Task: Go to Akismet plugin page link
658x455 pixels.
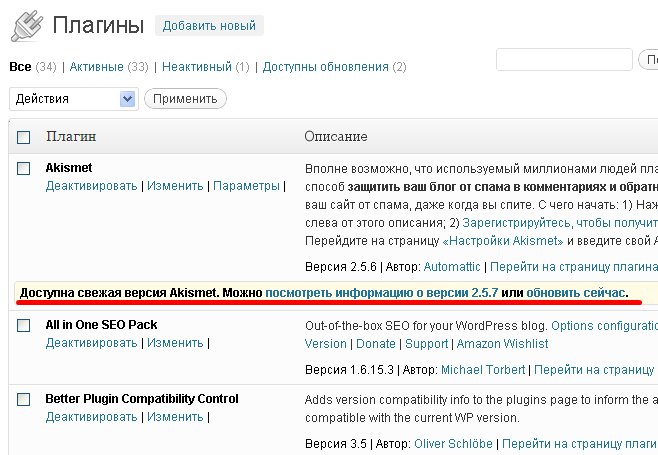Action: click(574, 267)
